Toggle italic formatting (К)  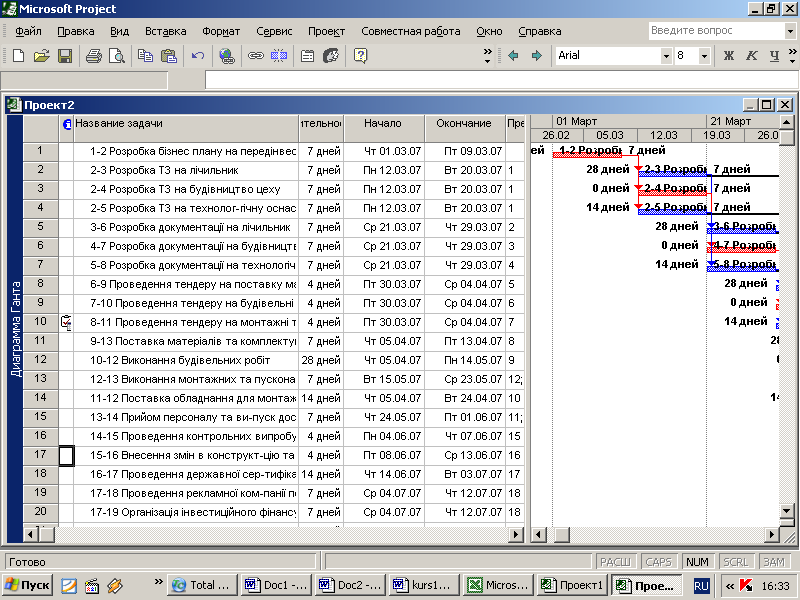751,56
